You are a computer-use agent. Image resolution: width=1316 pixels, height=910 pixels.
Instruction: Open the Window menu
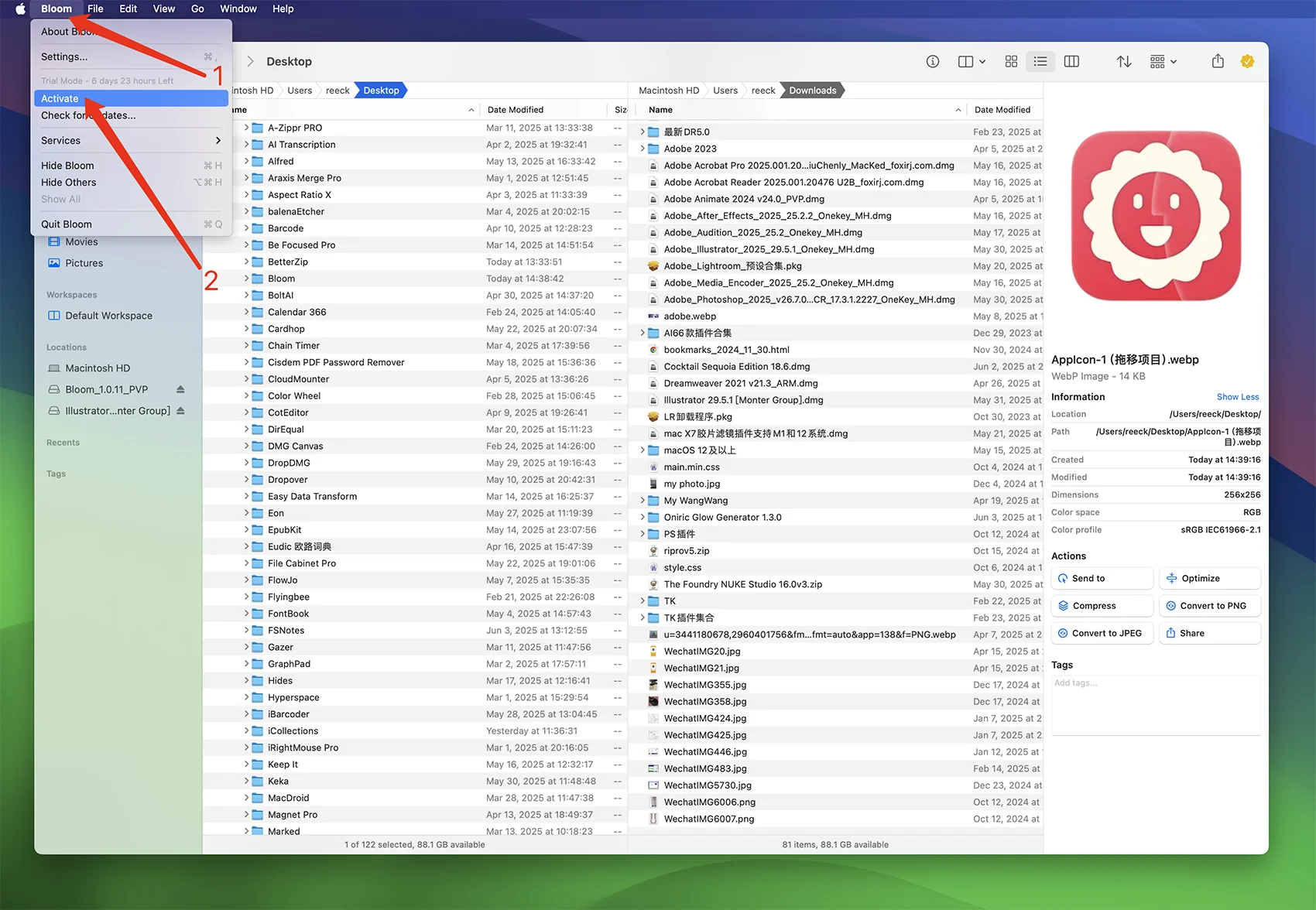238,9
